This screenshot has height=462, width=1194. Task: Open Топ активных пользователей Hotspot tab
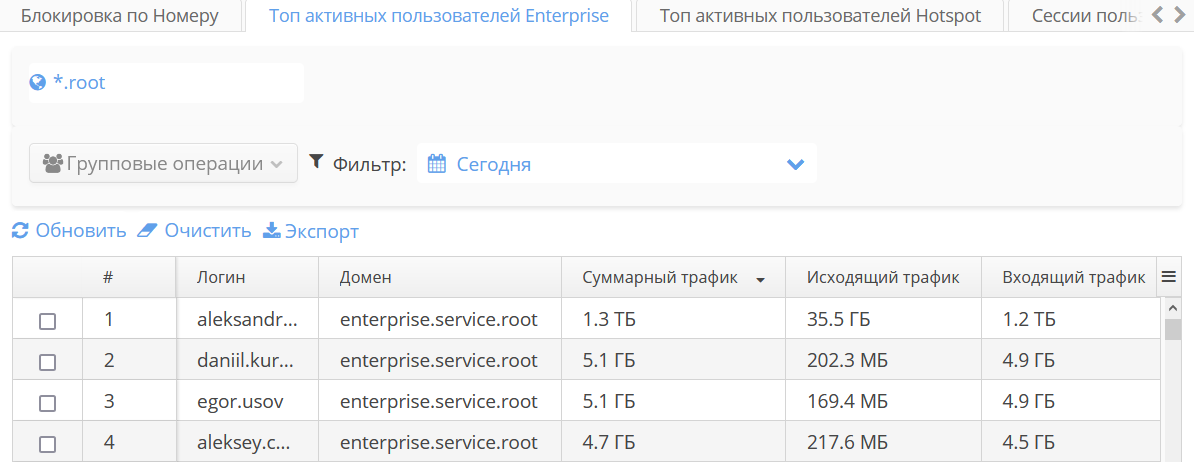pyautogui.click(x=820, y=16)
